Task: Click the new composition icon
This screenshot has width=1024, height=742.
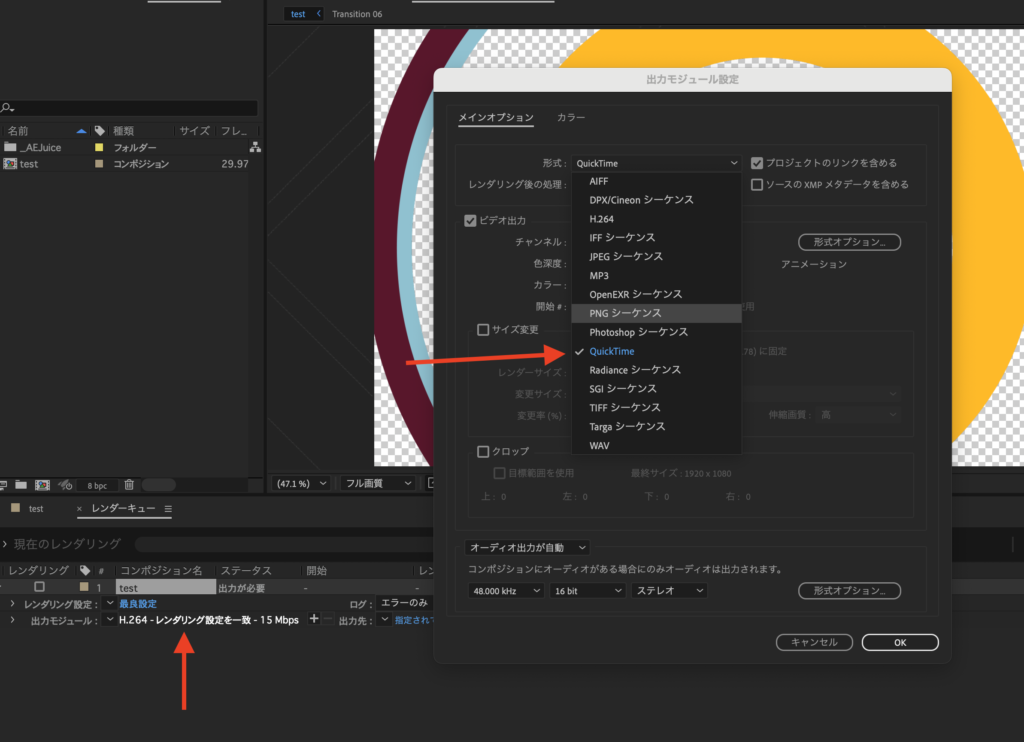Action: coord(42,485)
